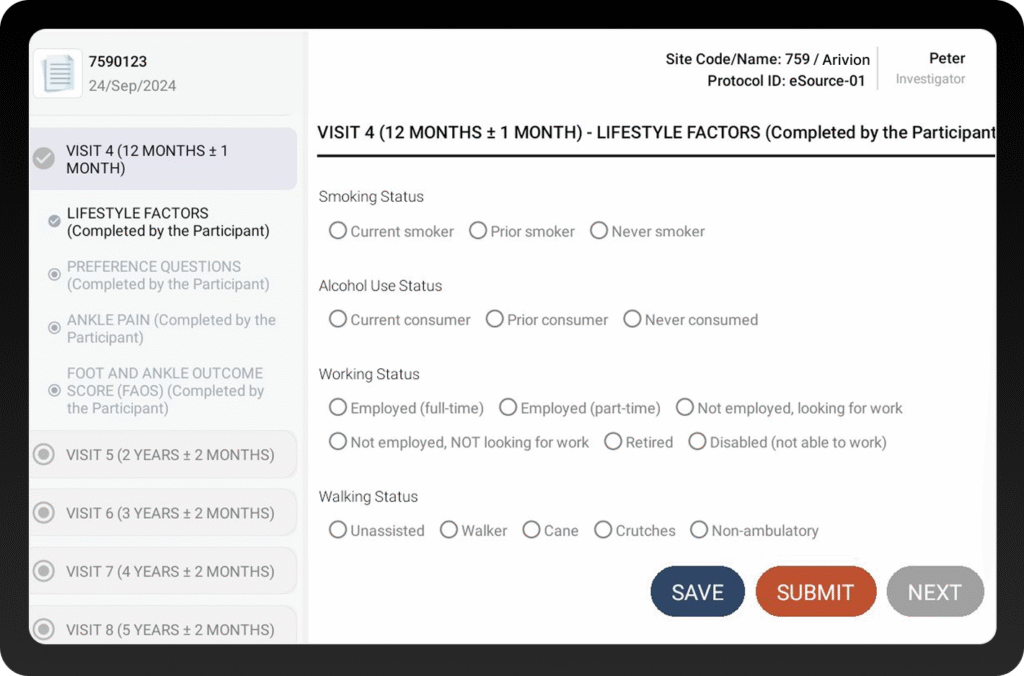
Task: Expand the VISIT 8 (5 YEARS) section
Action: point(163,629)
